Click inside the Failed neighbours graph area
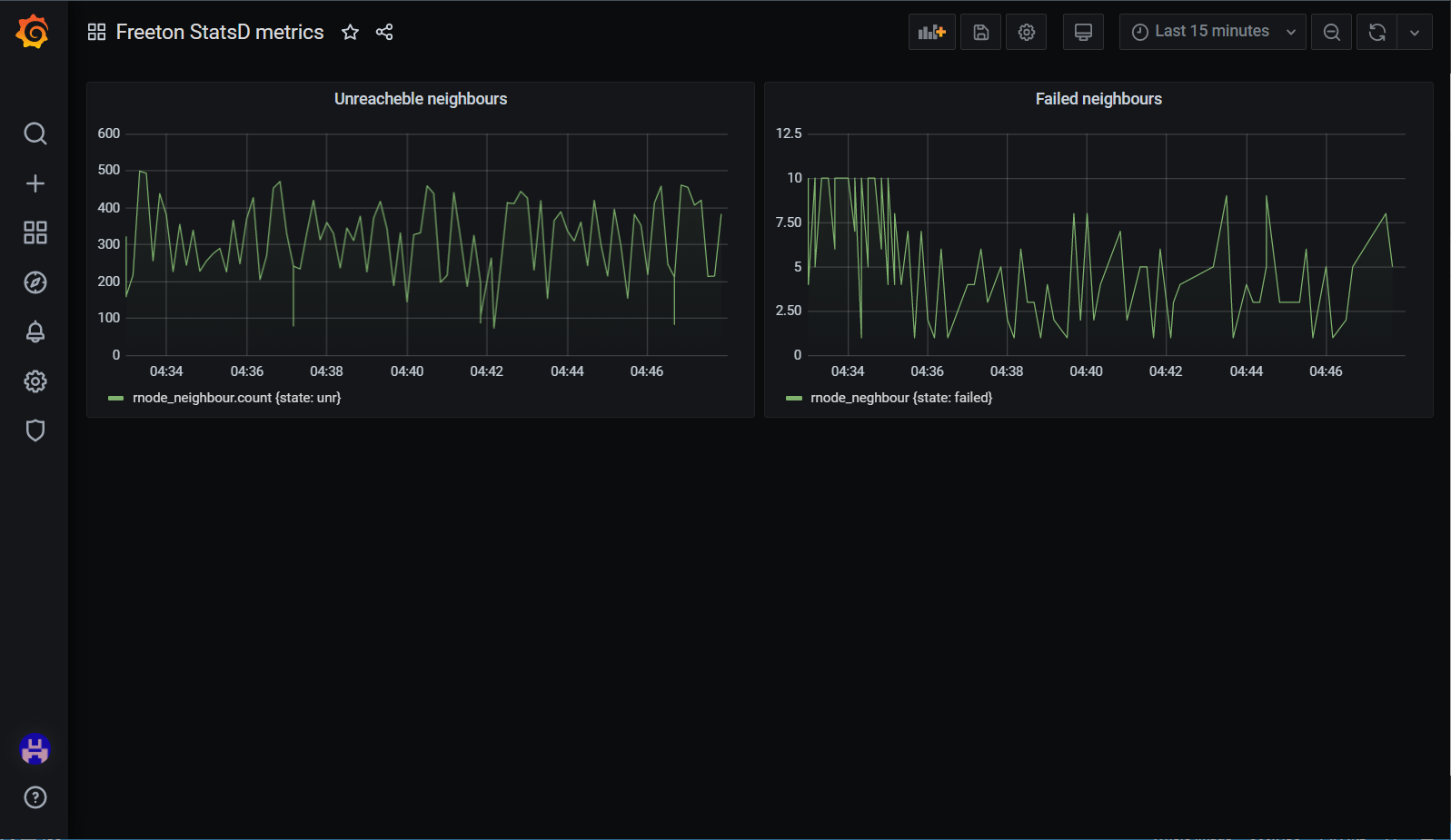The image size is (1451, 840). 1106,244
